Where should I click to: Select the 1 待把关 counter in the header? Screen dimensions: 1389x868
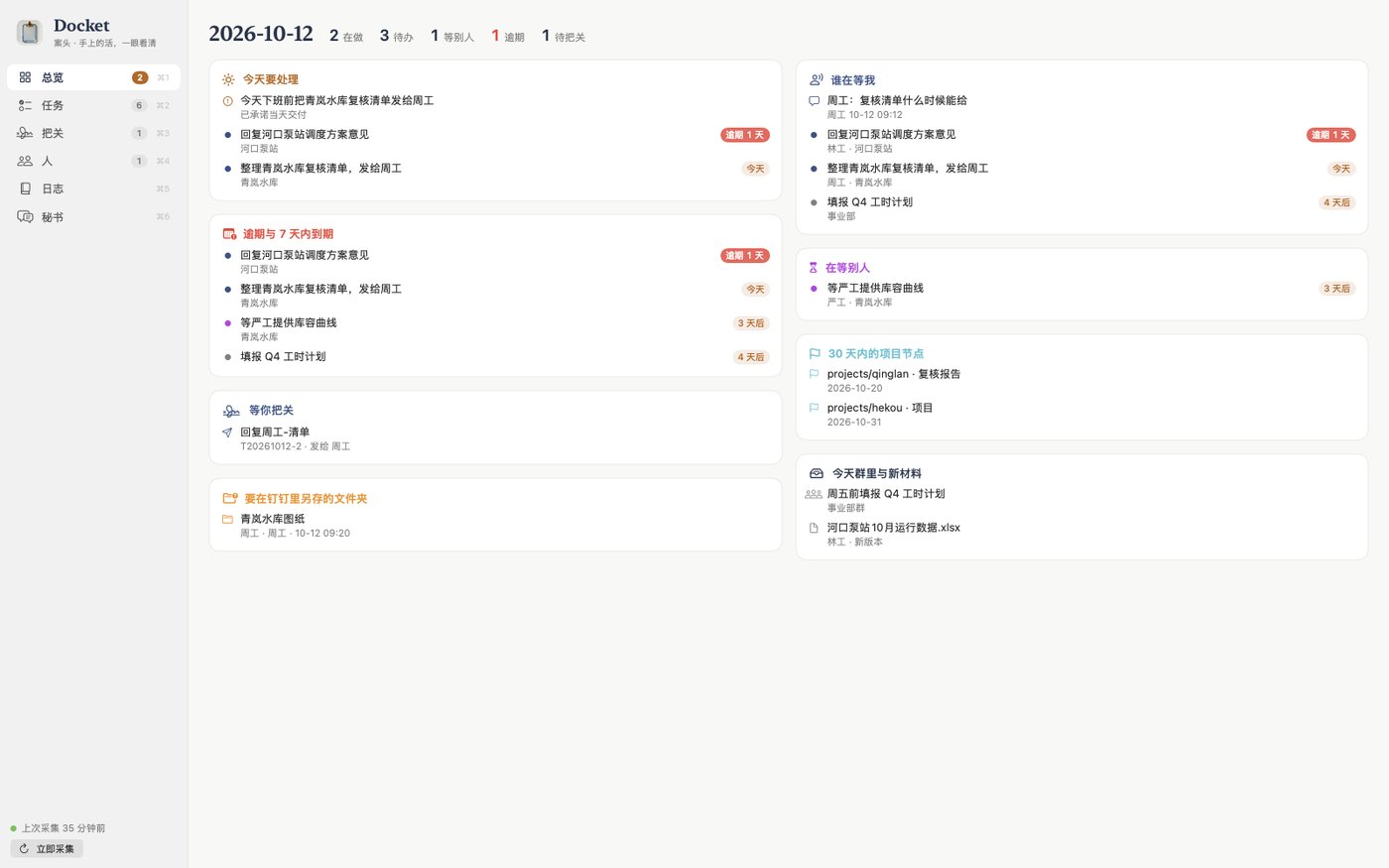tap(564, 36)
